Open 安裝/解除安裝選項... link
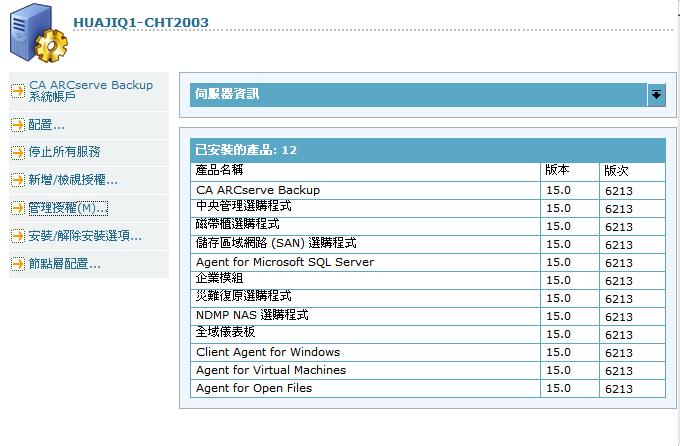The height and width of the screenshot is (446, 680). tap(85, 236)
